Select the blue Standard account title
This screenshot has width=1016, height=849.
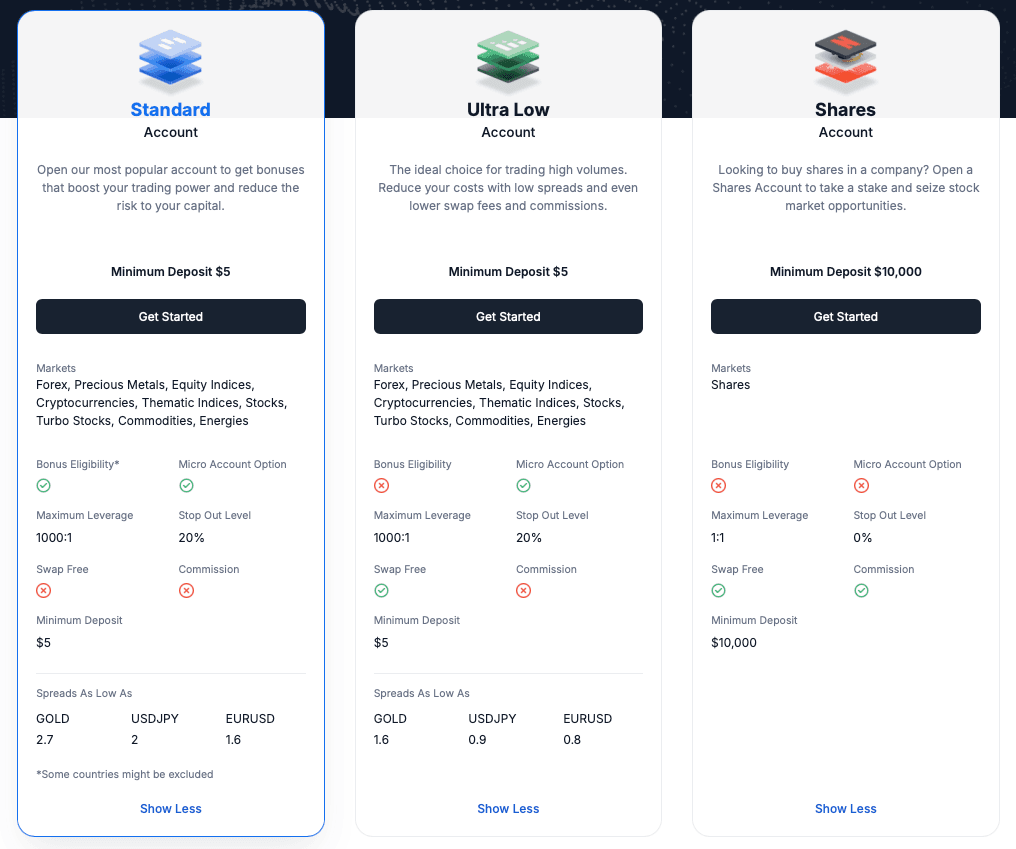(171, 110)
